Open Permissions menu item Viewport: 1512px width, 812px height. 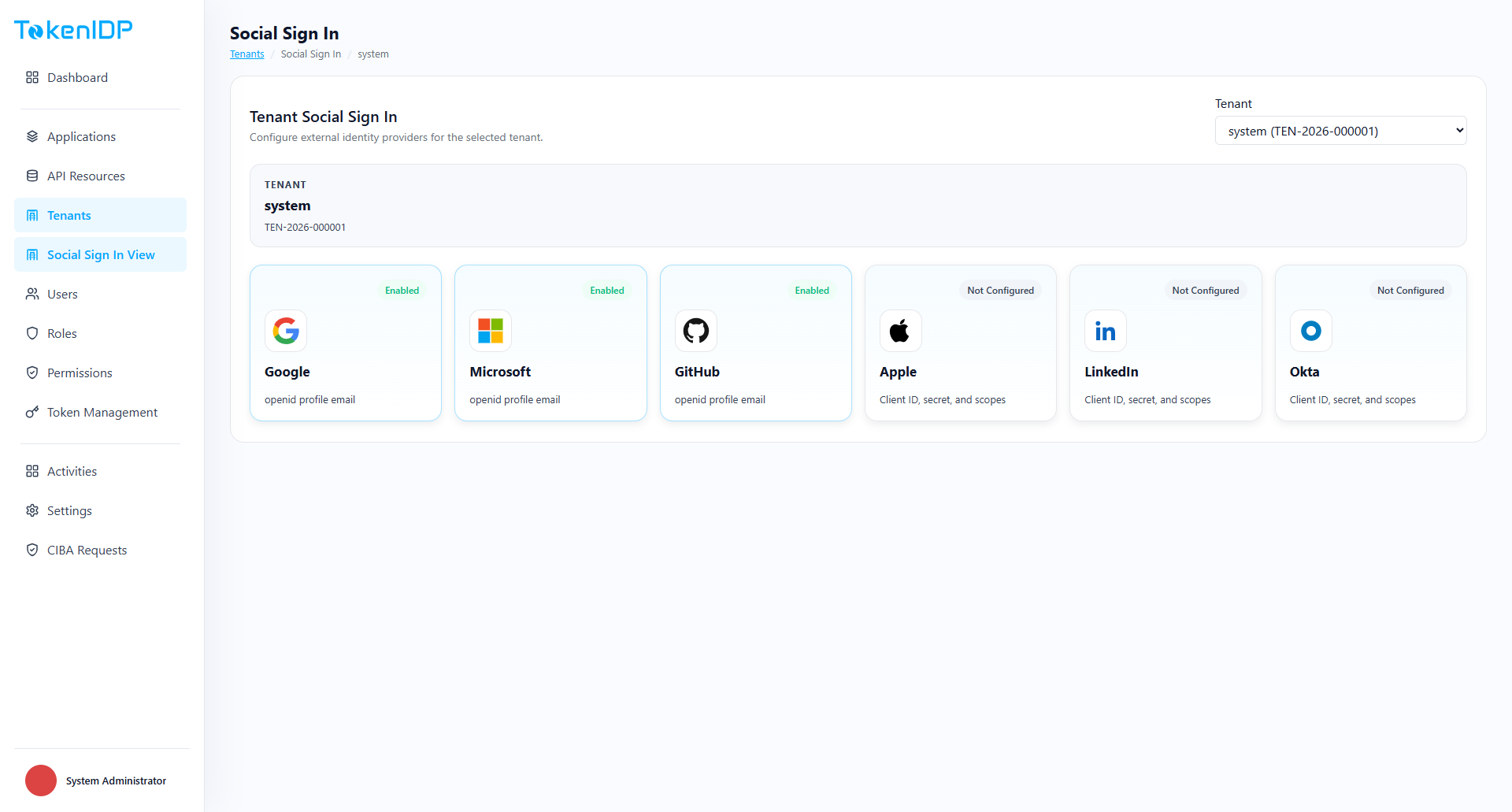[100, 373]
